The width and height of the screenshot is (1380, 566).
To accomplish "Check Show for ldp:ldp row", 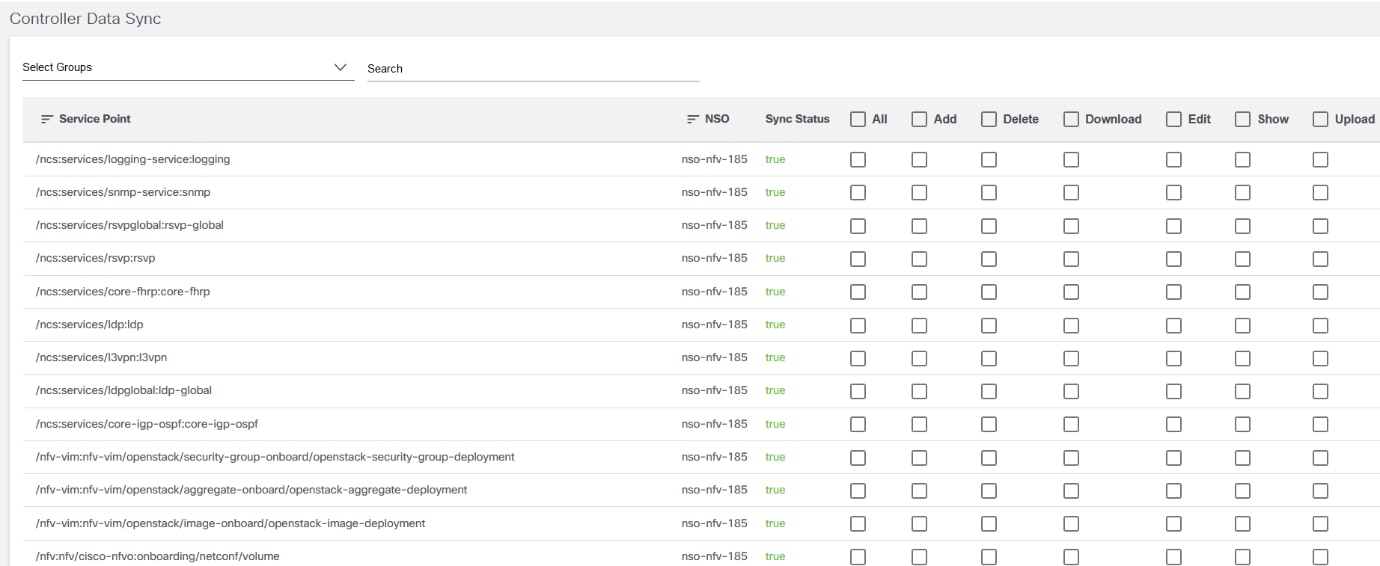I will [1243, 324].
